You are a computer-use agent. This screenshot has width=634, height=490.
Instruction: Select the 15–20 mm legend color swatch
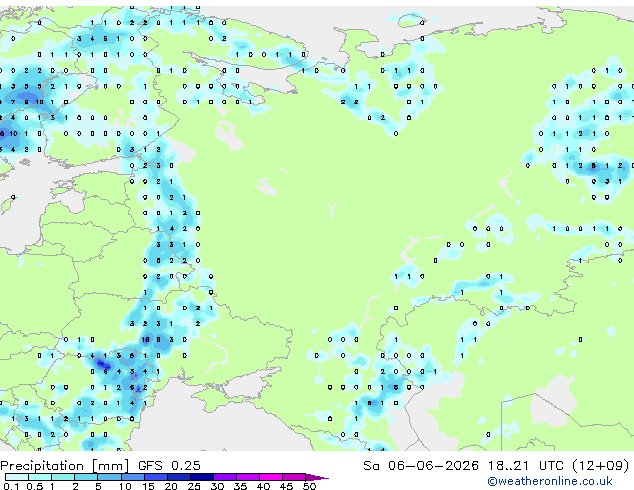(155, 477)
